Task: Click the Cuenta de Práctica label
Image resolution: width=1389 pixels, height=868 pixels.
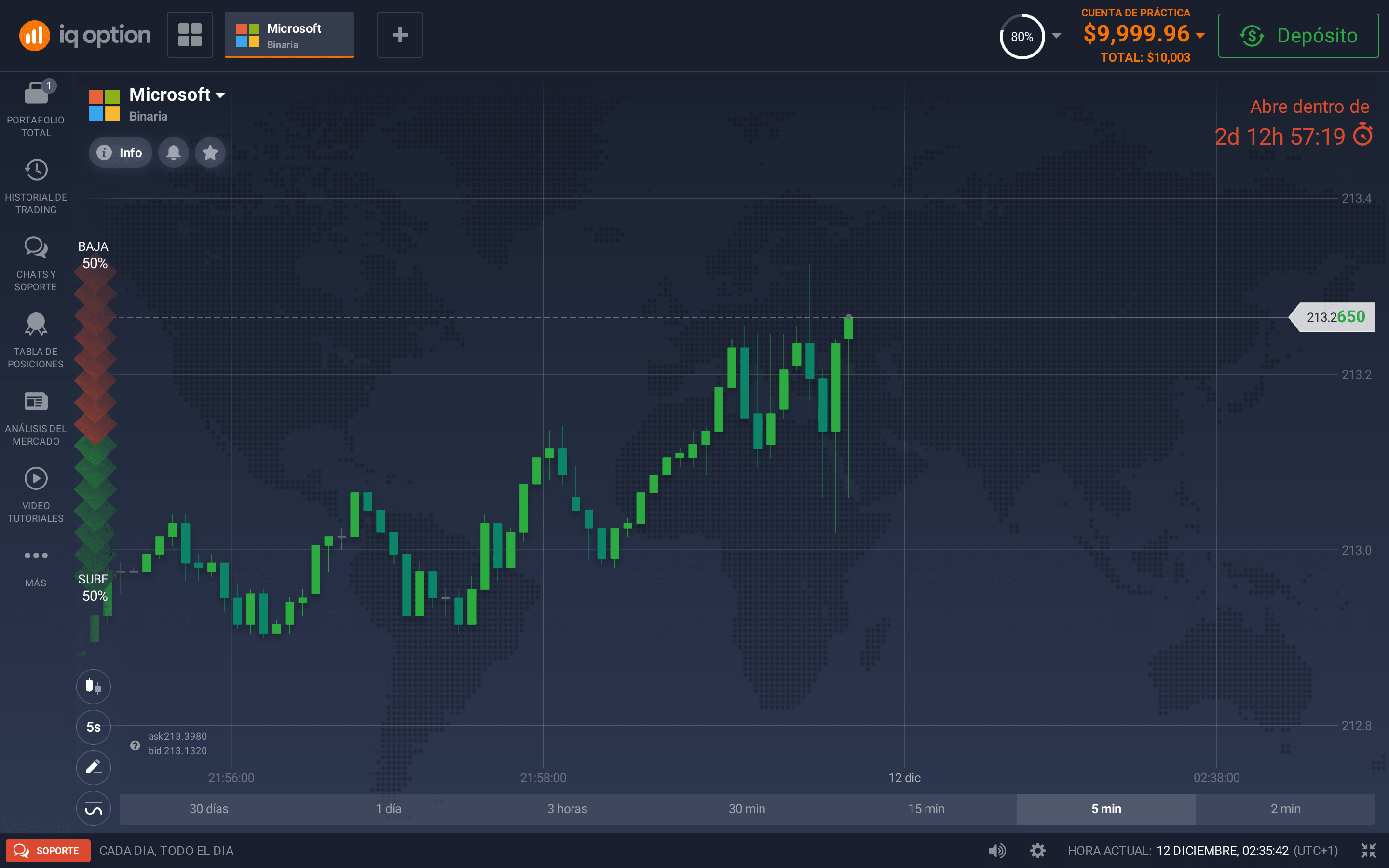Action: (1135, 13)
